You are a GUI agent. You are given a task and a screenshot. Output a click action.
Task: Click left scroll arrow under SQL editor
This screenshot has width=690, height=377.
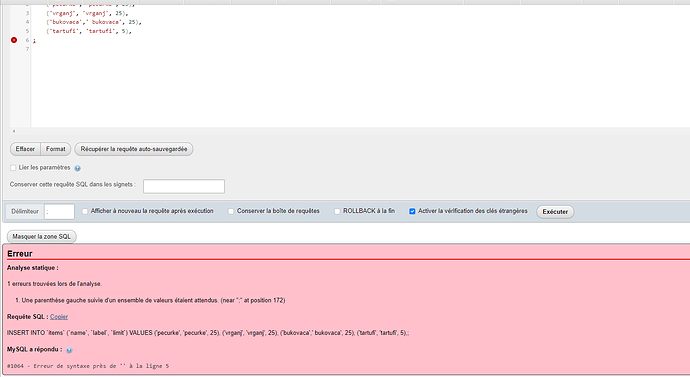[x=14, y=131]
